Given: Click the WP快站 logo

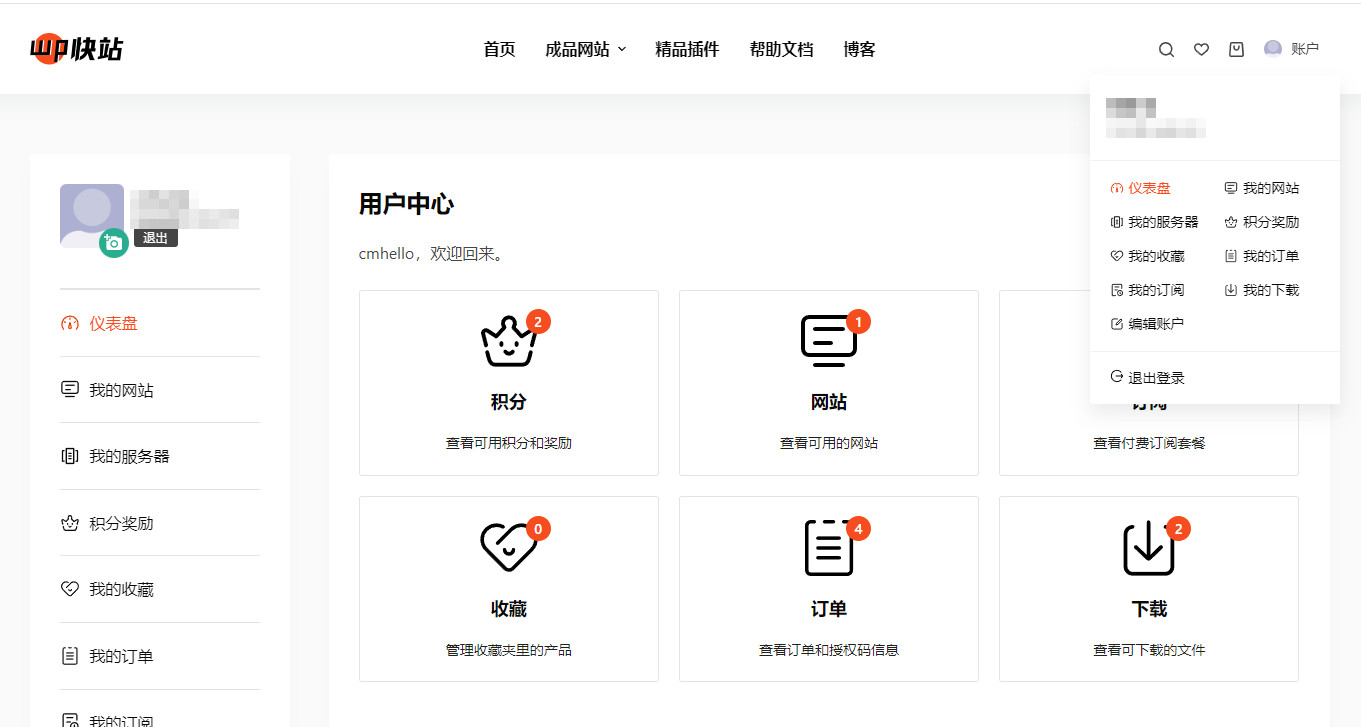Looking at the screenshot, I should point(77,48).
